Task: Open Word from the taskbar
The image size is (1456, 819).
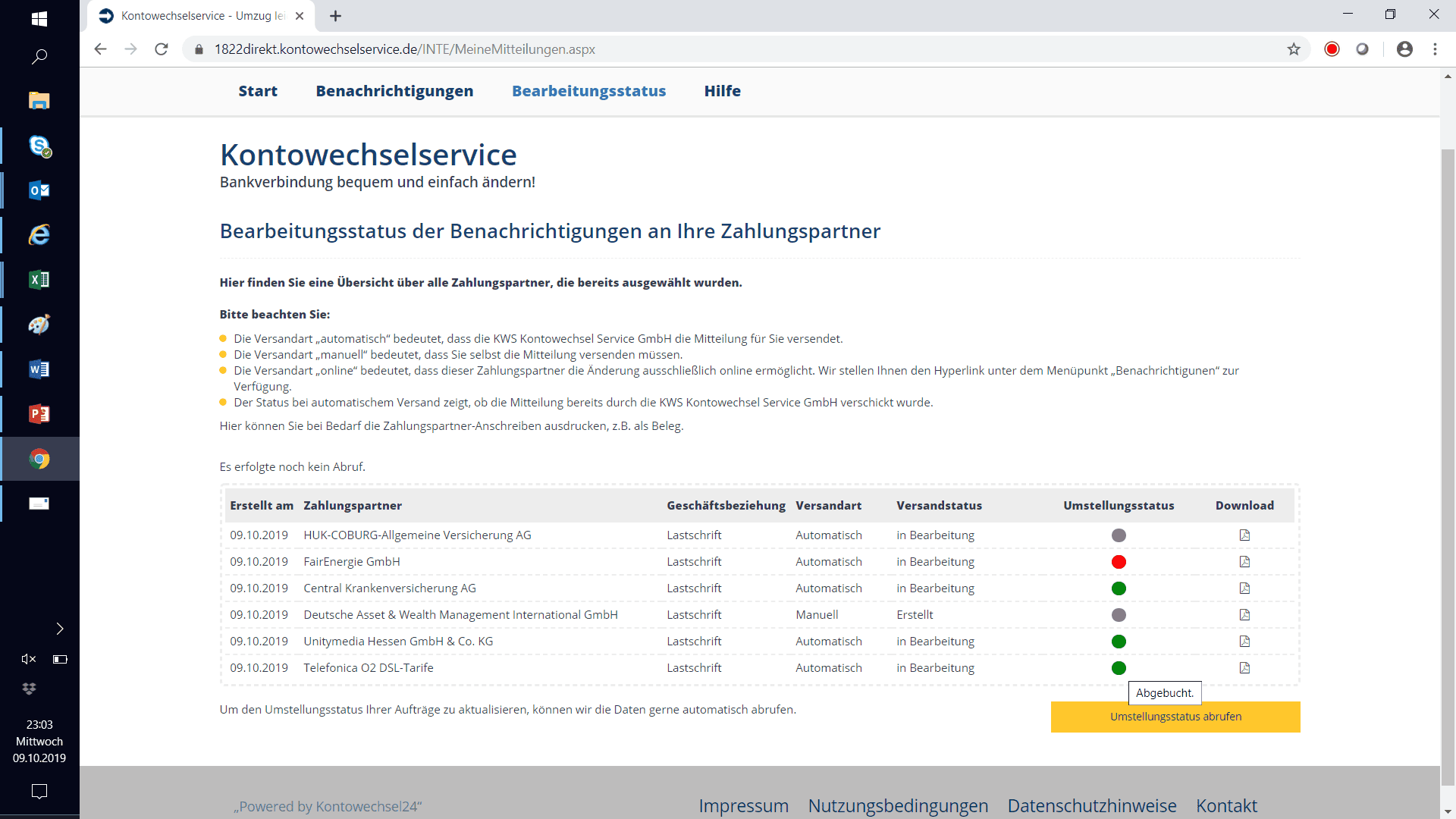Action: [x=39, y=369]
